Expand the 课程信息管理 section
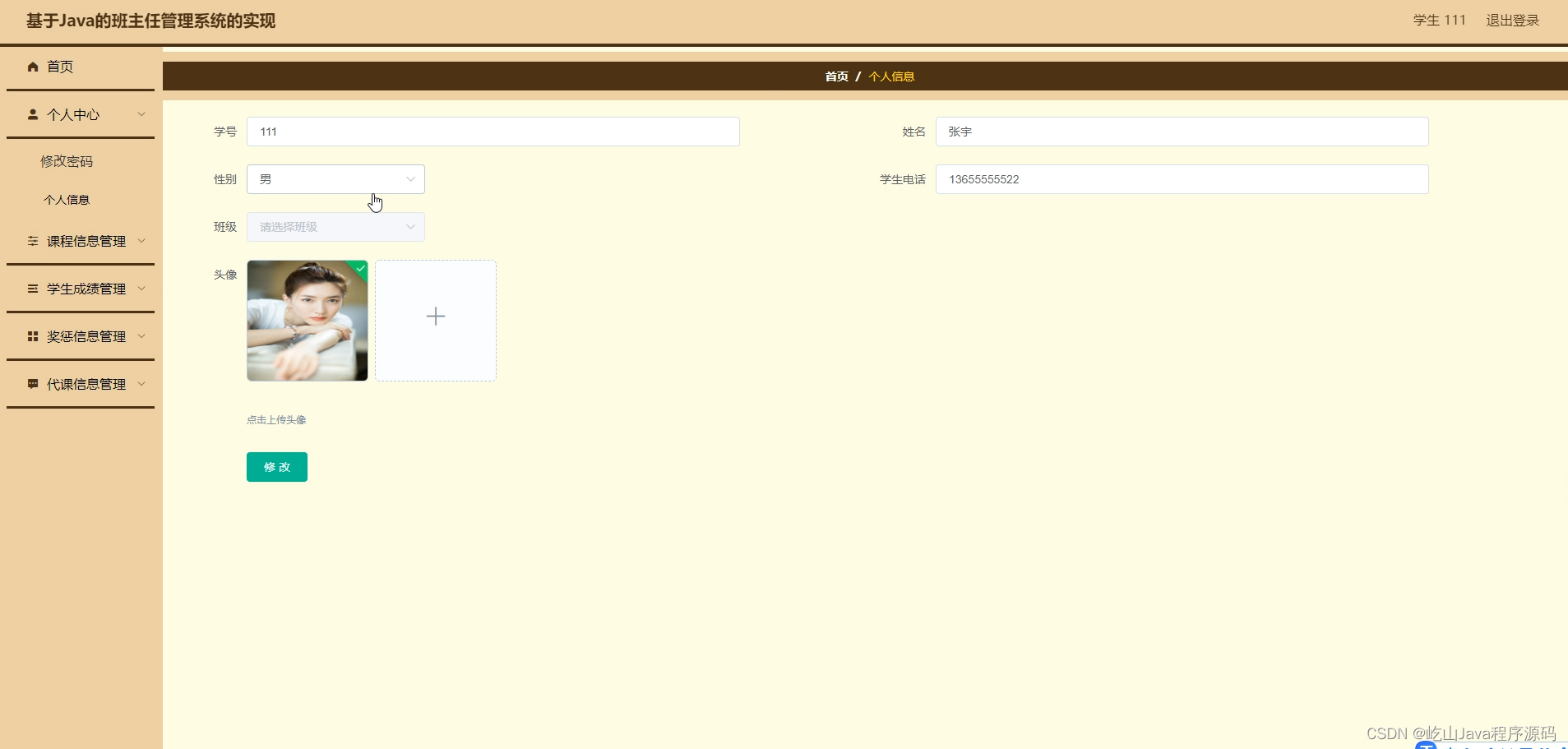1568x749 pixels. tap(141, 240)
